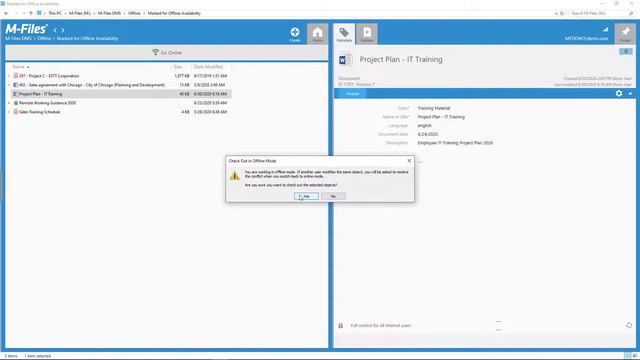Select 297 - Project C - ESTT Corporation

[x=49, y=76]
